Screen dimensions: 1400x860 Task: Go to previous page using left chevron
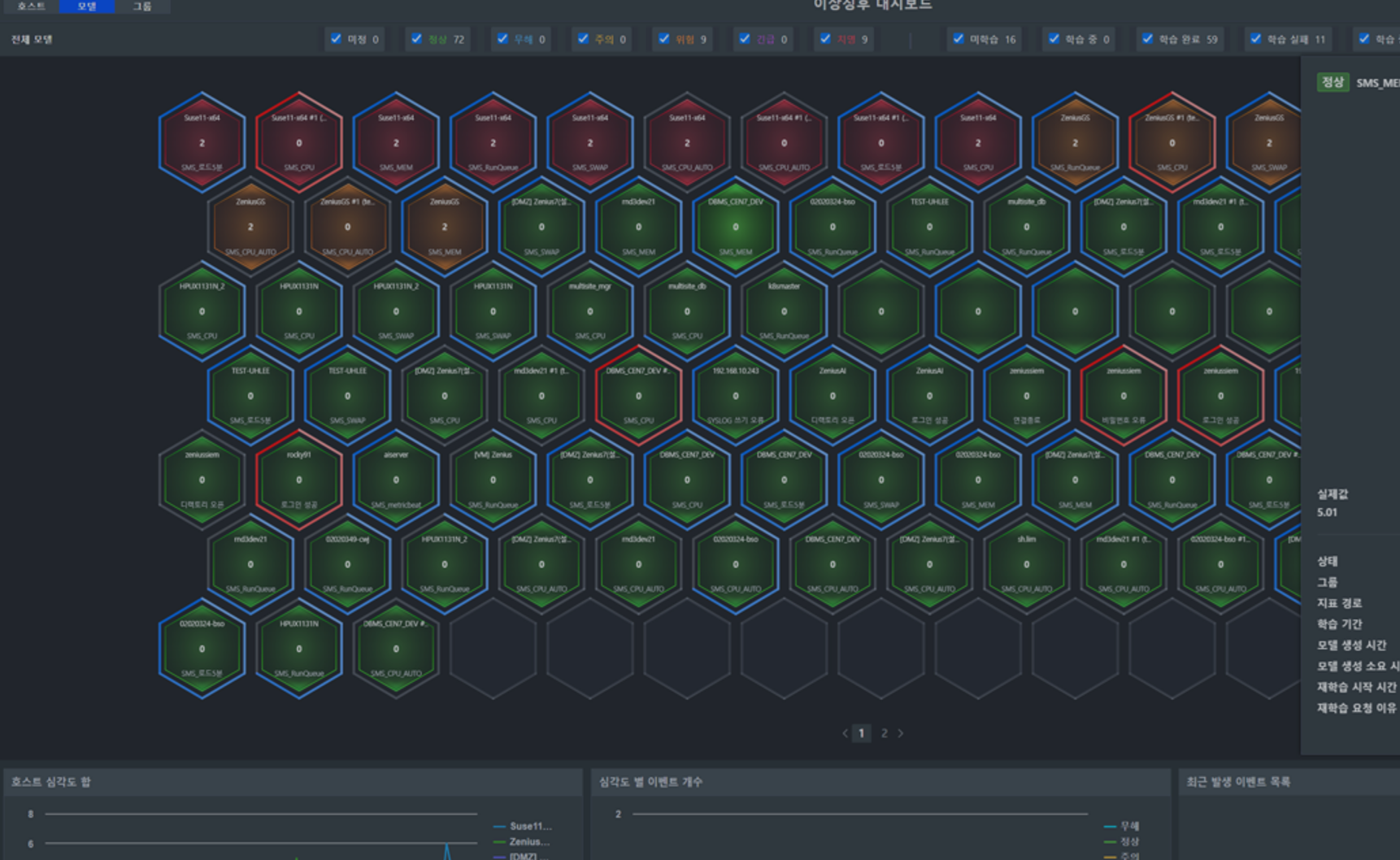click(x=845, y=733)
